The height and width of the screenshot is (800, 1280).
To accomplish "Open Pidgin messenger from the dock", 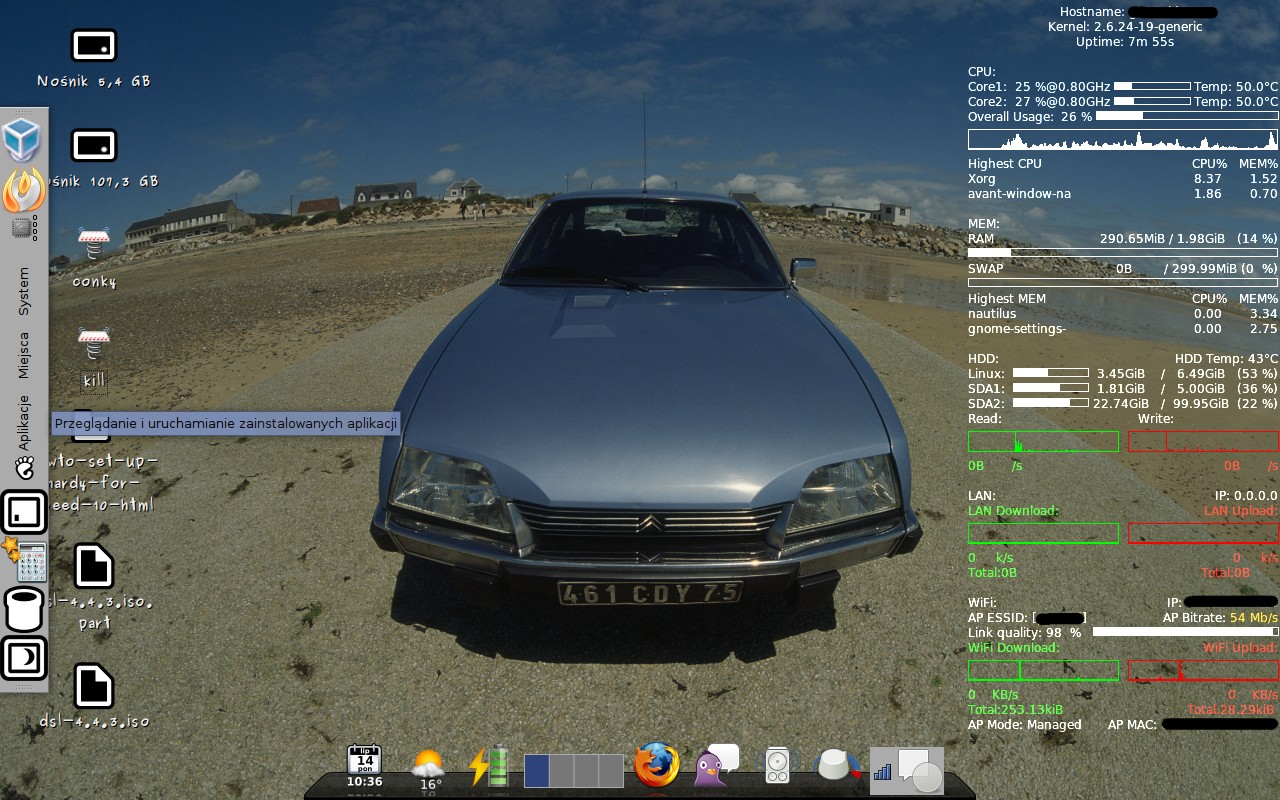I will (716, 765).
